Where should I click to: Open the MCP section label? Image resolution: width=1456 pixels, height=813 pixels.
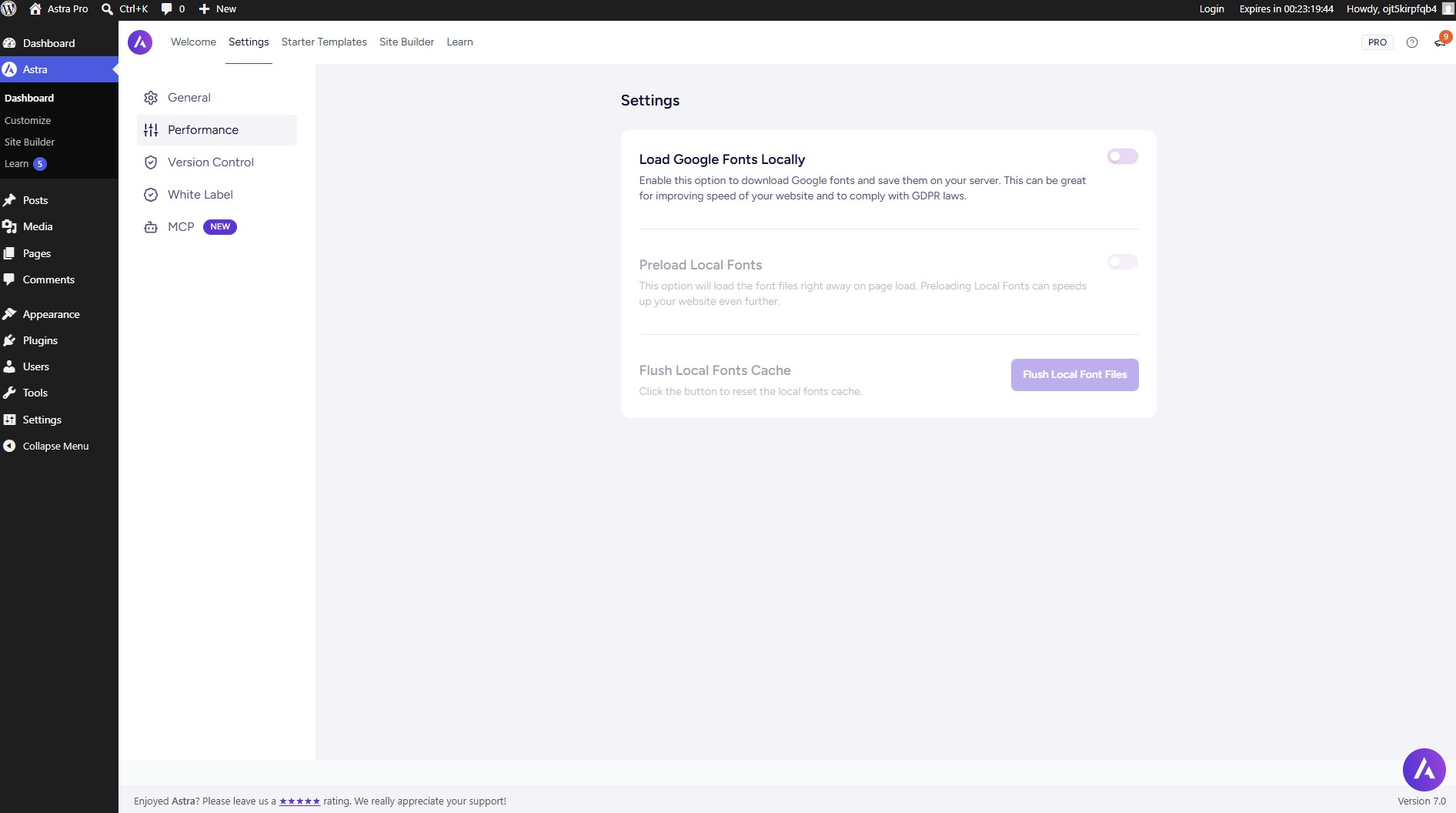coord(181,227)
